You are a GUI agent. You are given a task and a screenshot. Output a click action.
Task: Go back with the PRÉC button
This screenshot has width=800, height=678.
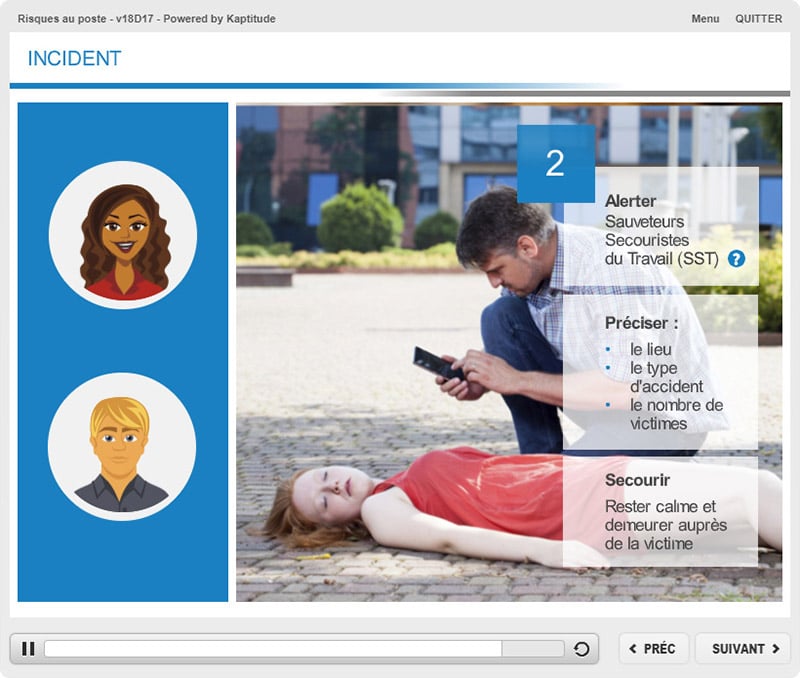[653, 649]
